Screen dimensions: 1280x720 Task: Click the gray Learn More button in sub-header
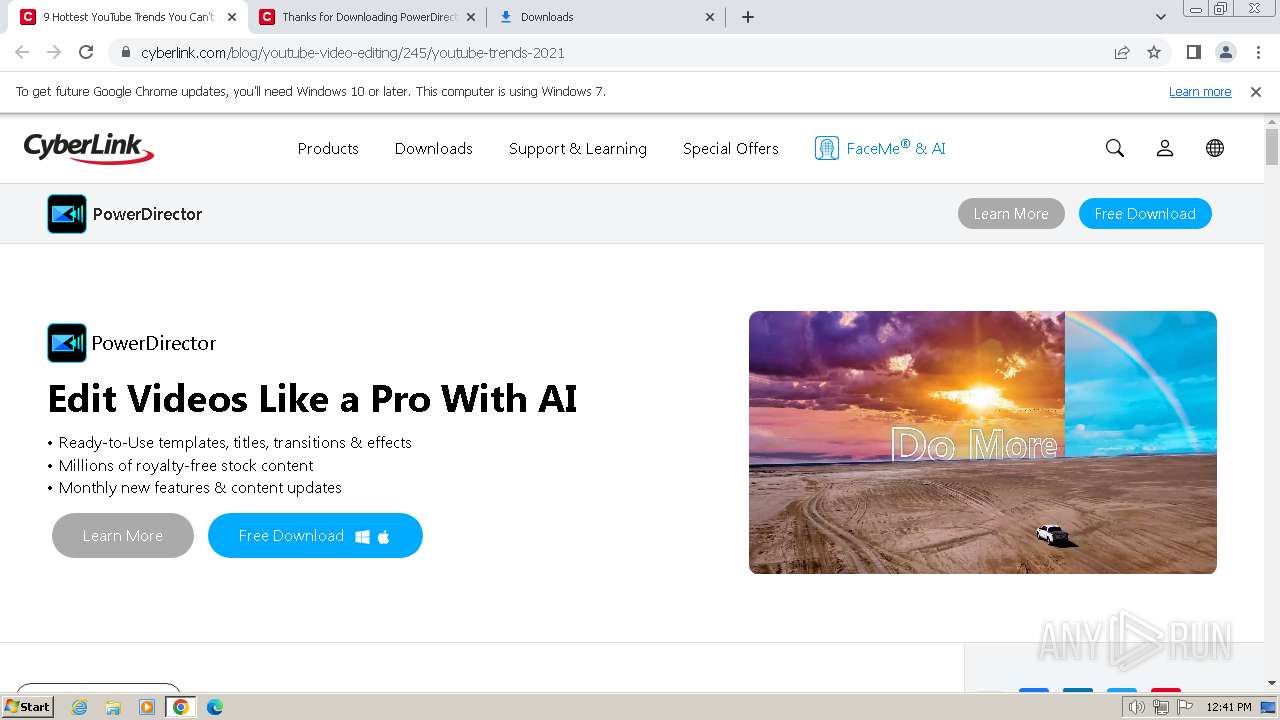[x=1011, y=214]
